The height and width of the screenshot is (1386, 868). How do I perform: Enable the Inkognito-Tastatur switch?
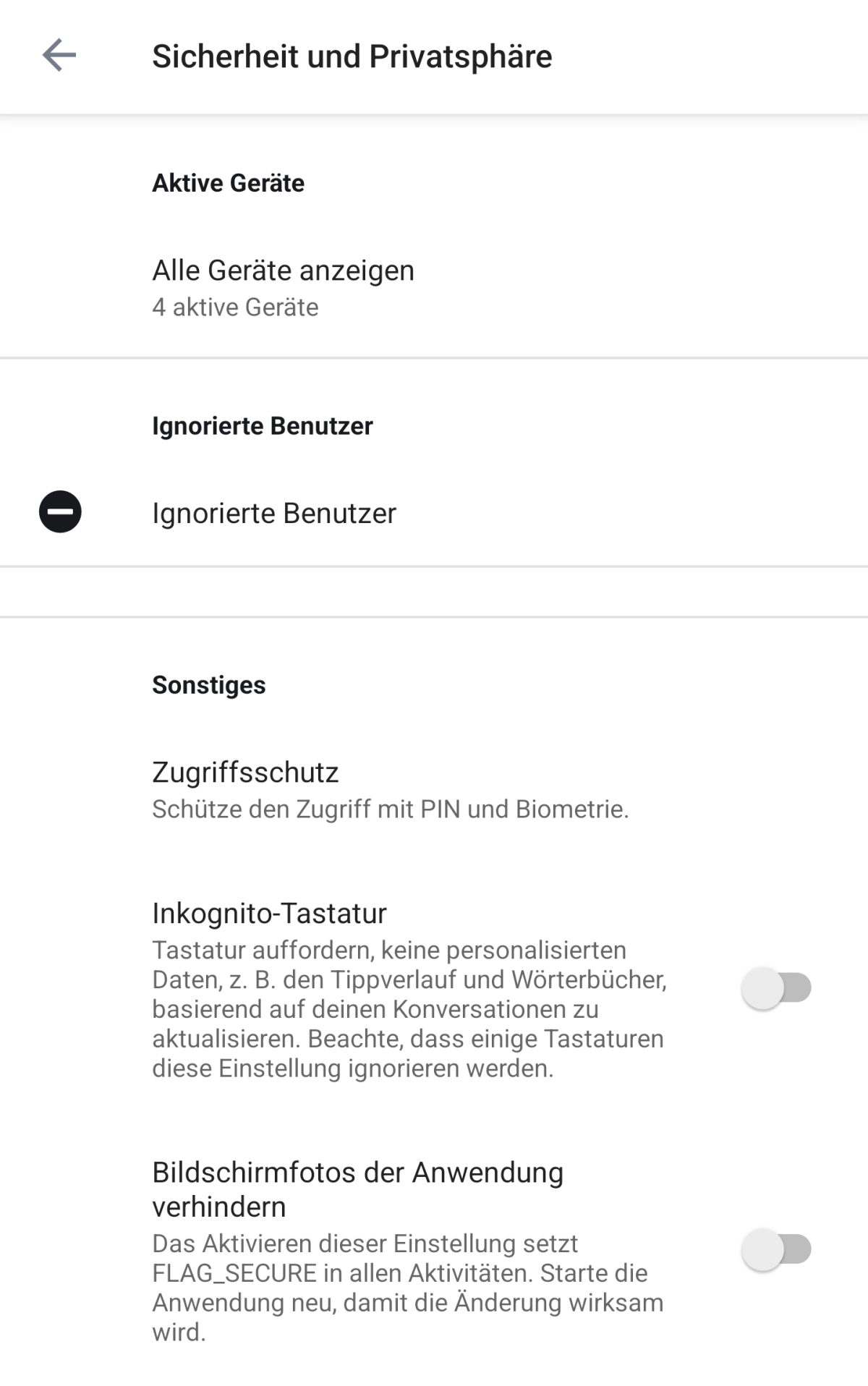775,987
